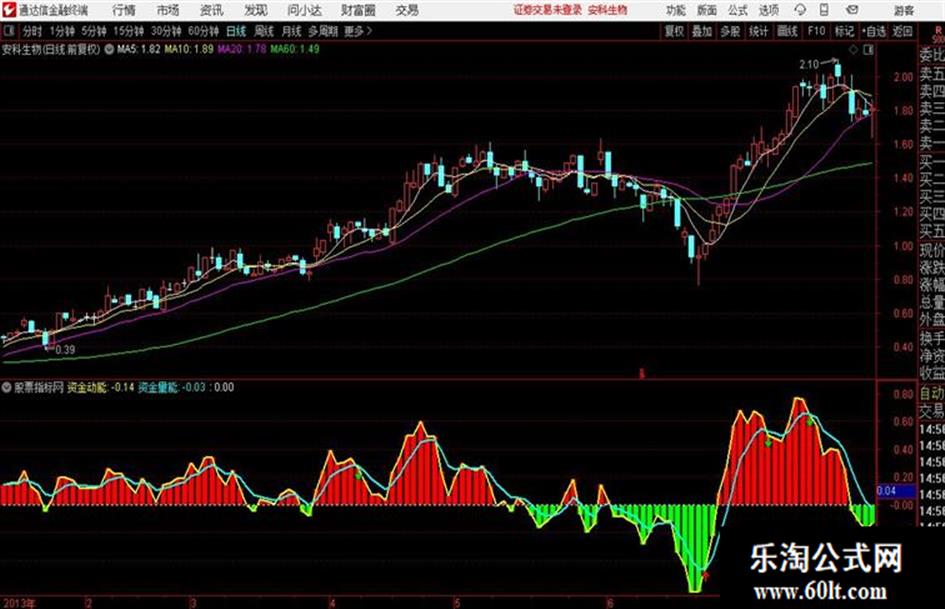Image resolution: width=945 pixels, height=609 pixels.
Task: Click the headset customer service icon
Action: point(800,10)
